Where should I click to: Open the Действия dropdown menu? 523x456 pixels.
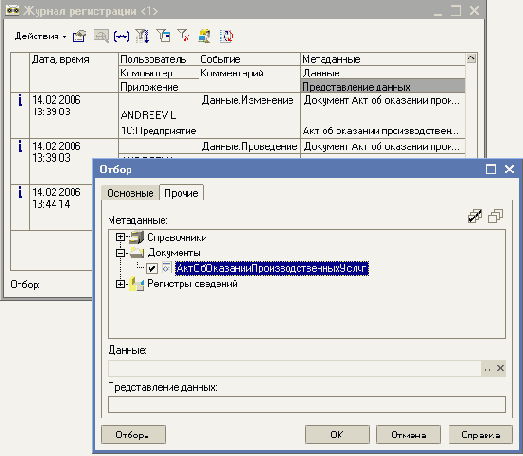tap(40, 36)
